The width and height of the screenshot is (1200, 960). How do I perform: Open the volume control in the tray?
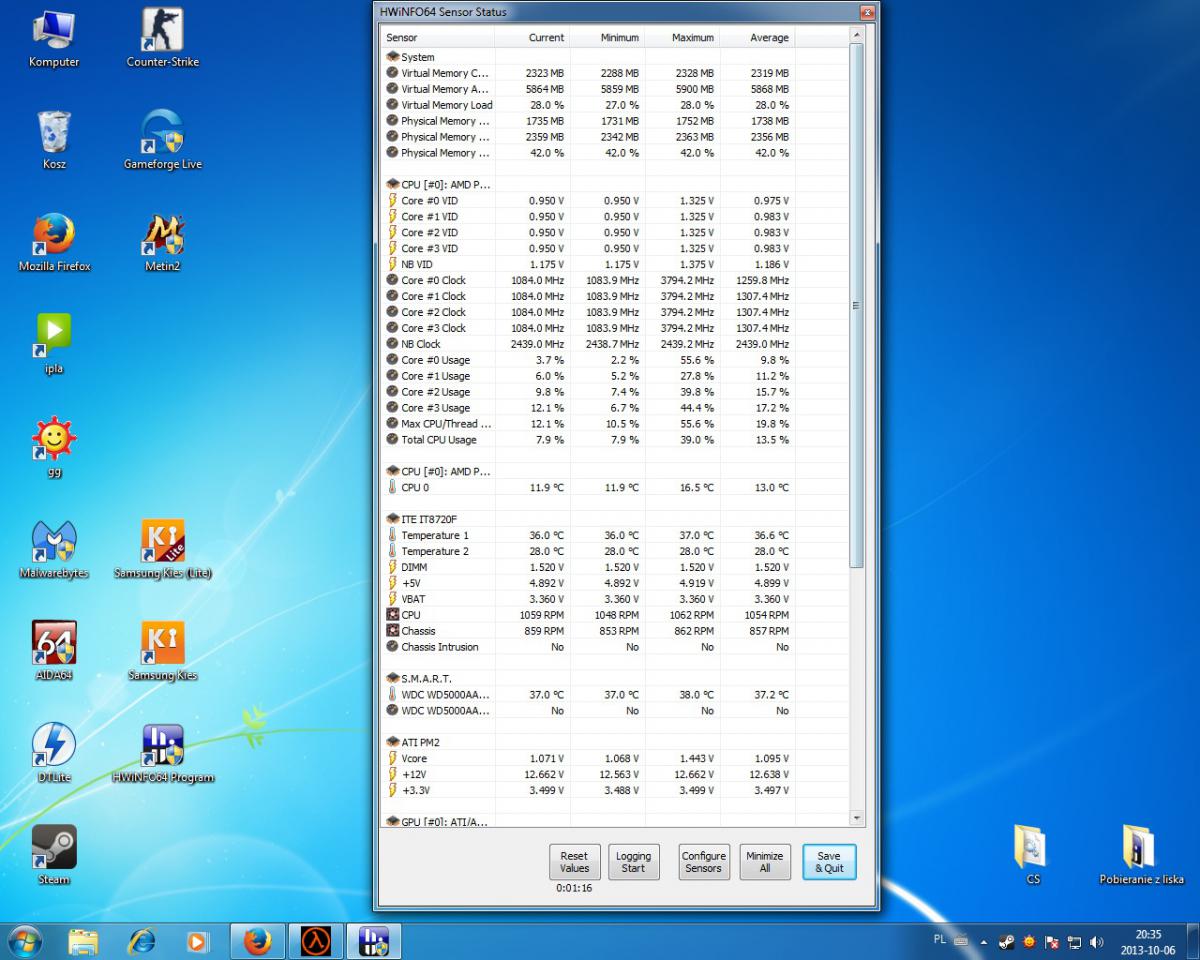click(x=1097, y=941)
